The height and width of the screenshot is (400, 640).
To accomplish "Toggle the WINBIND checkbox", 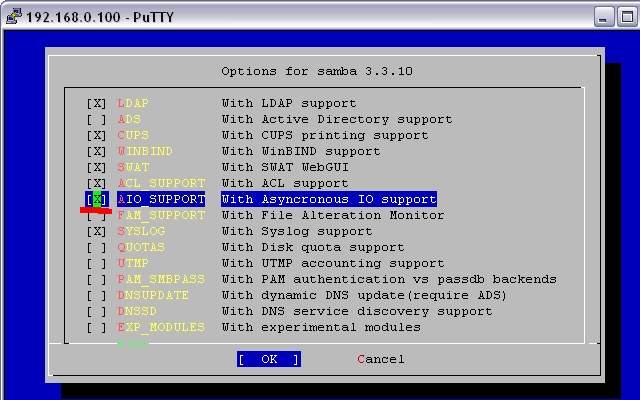I will click(x=96, y=151).
